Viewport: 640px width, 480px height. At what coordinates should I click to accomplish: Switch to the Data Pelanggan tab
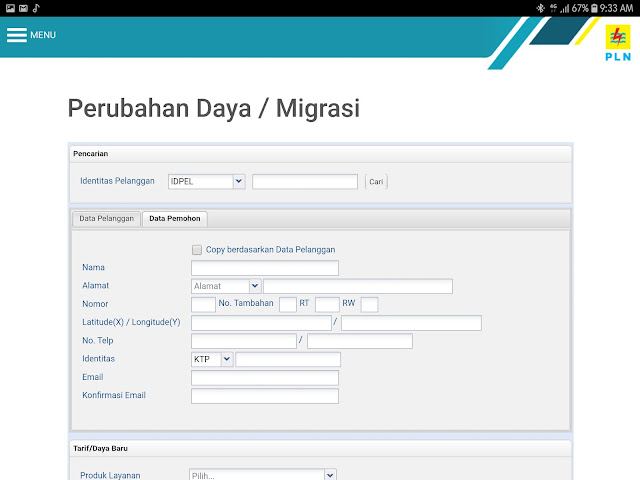107,219
